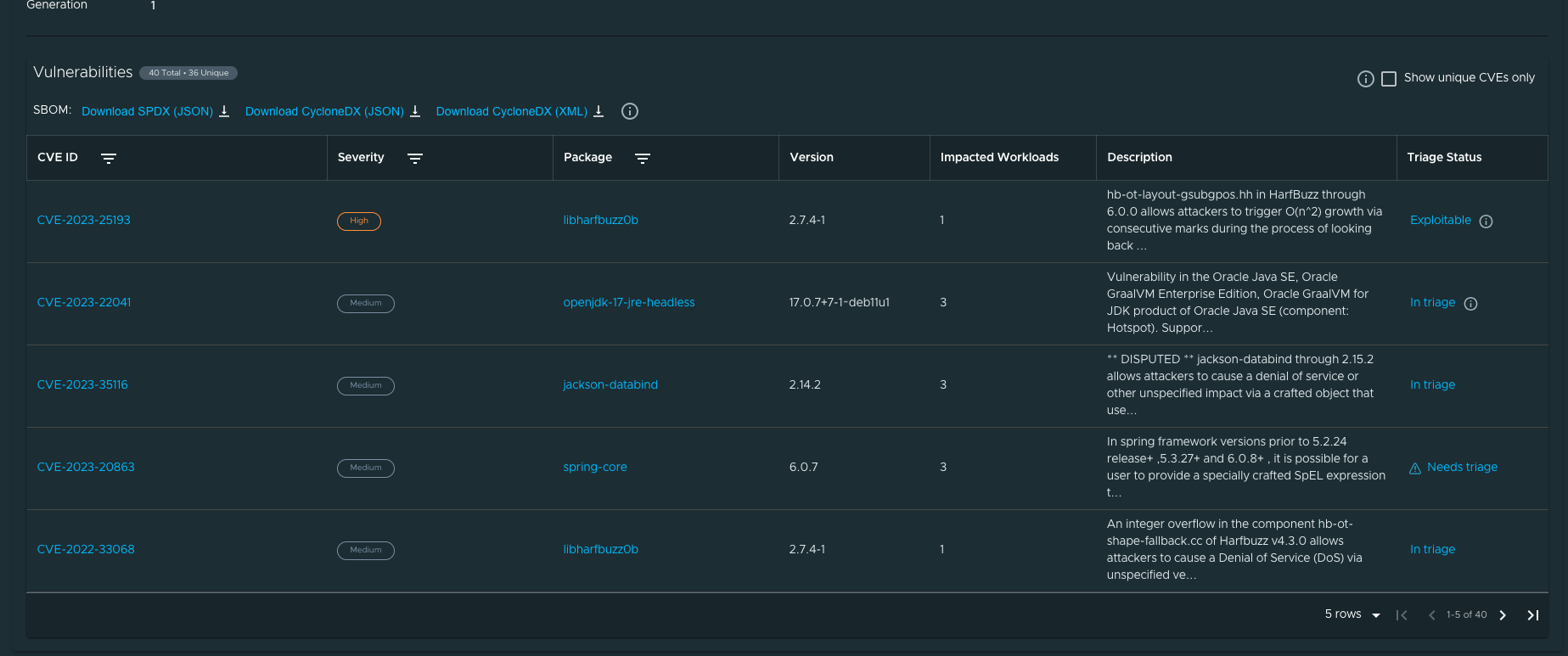
Task: Click the Impacted Workloads column header
Action: tap(999, 157)
